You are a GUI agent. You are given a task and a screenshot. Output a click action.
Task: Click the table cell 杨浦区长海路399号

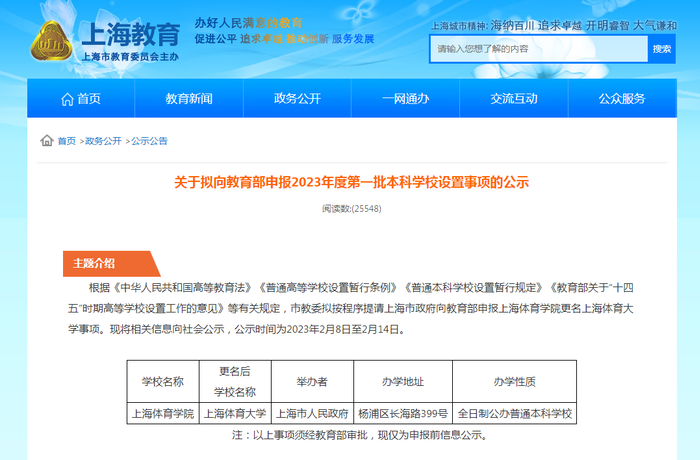403,414
